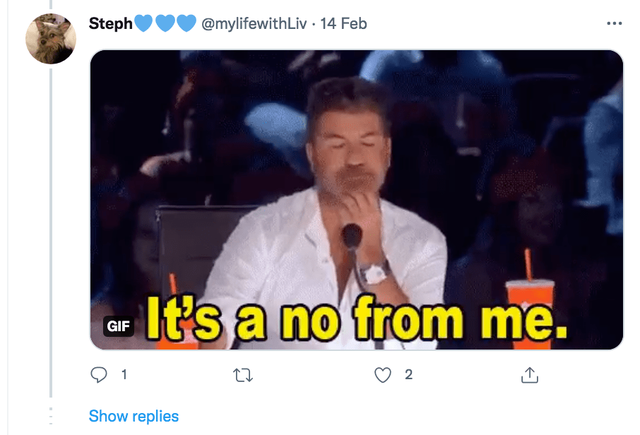Click the reply speech bubble icon
The width and height of the screenshot is (640, 435).
tap(99, 375)
